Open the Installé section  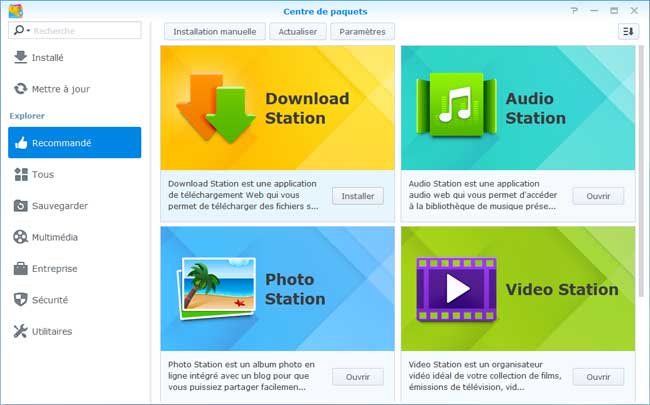click(75, 58)
